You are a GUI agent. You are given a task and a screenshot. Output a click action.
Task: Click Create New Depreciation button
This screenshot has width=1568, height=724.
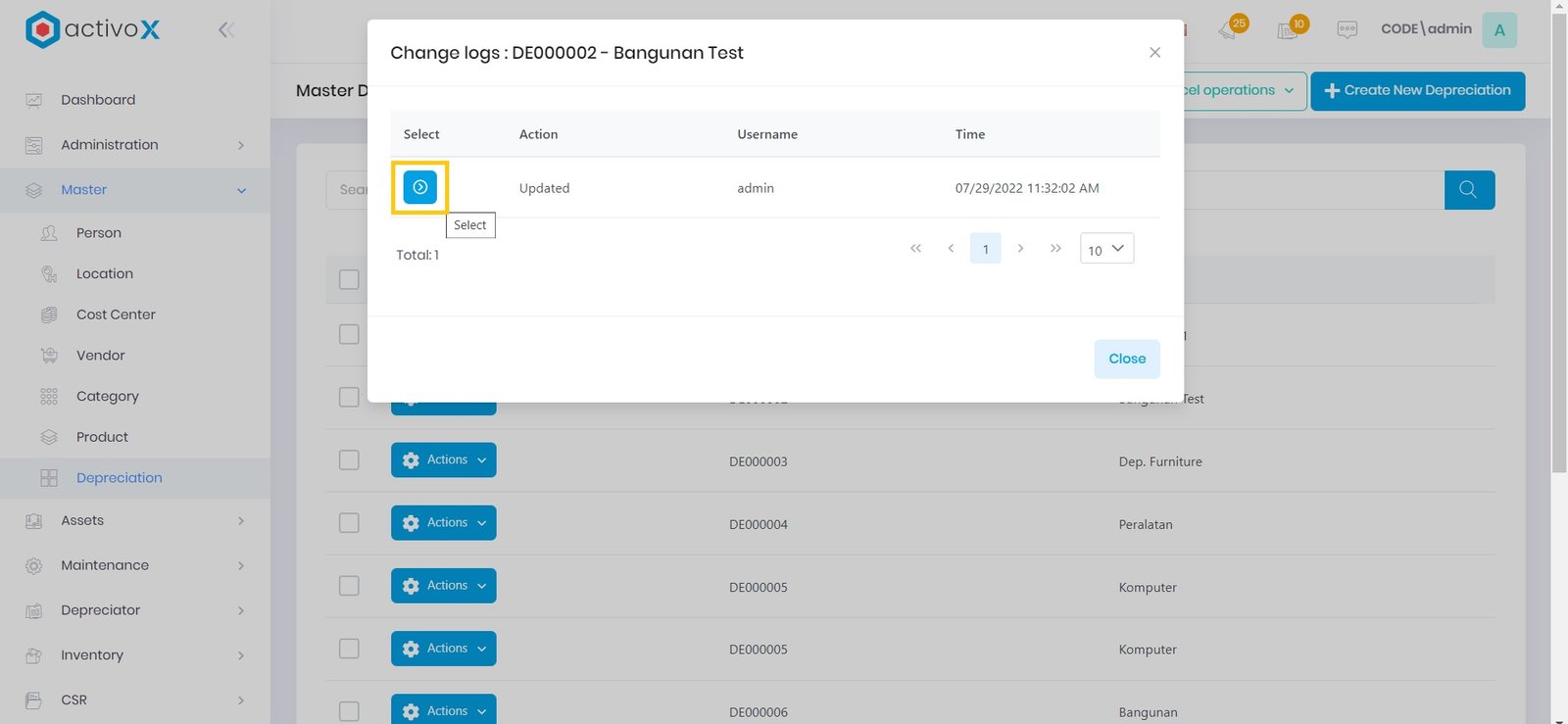[1417, 91]
